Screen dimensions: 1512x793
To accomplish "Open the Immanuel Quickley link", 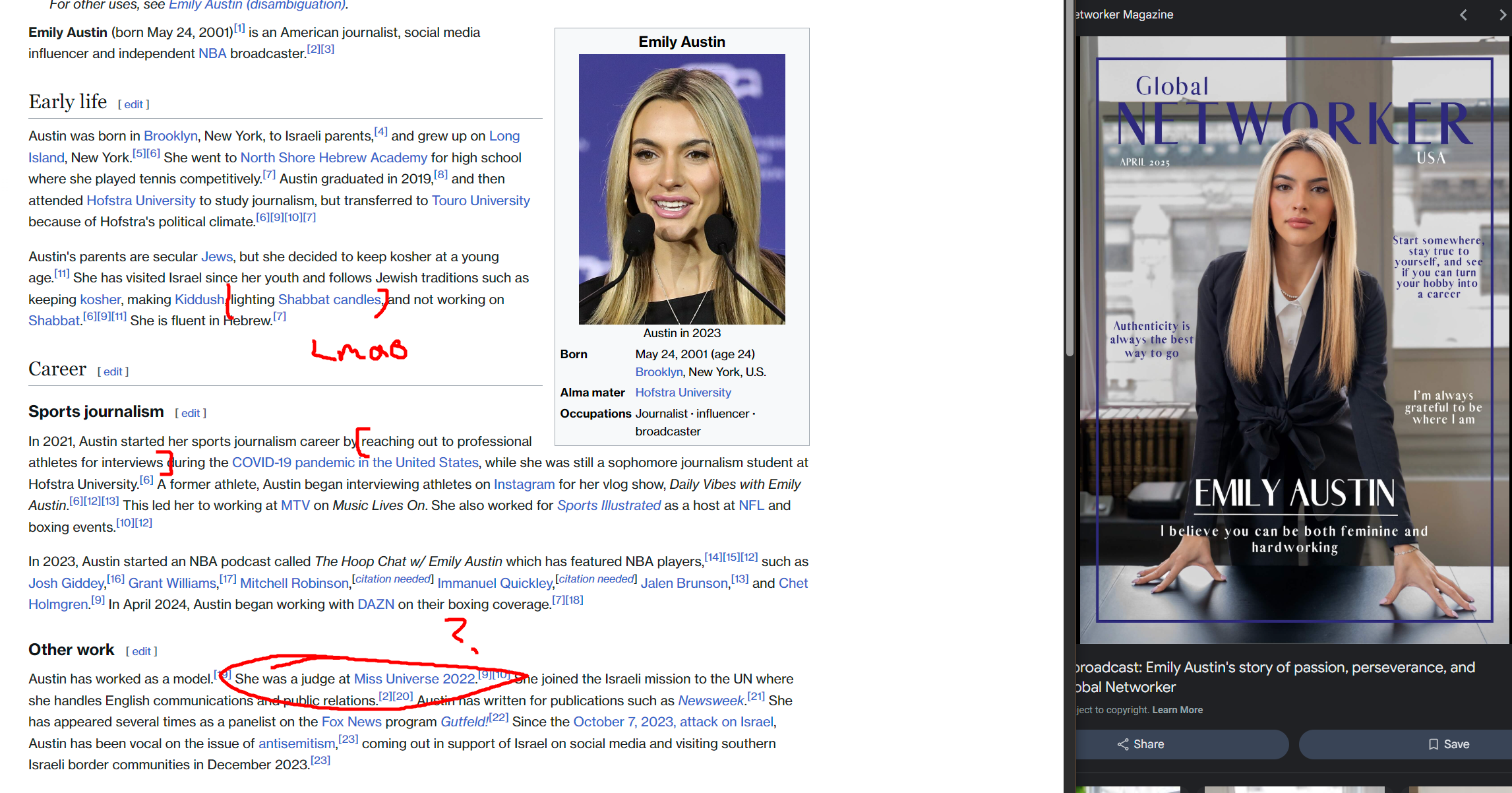I will click(x=495, y=583).
